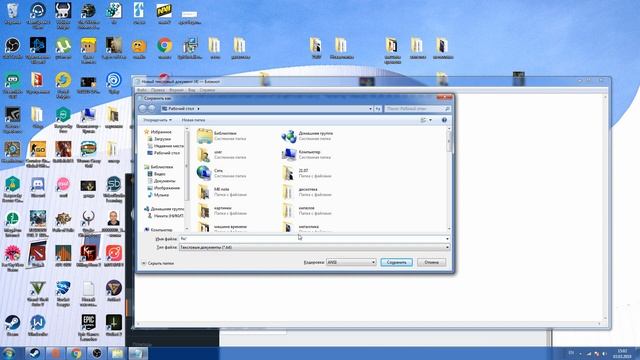Select Downloads under Favorites in the sidebar

(162, 139)
